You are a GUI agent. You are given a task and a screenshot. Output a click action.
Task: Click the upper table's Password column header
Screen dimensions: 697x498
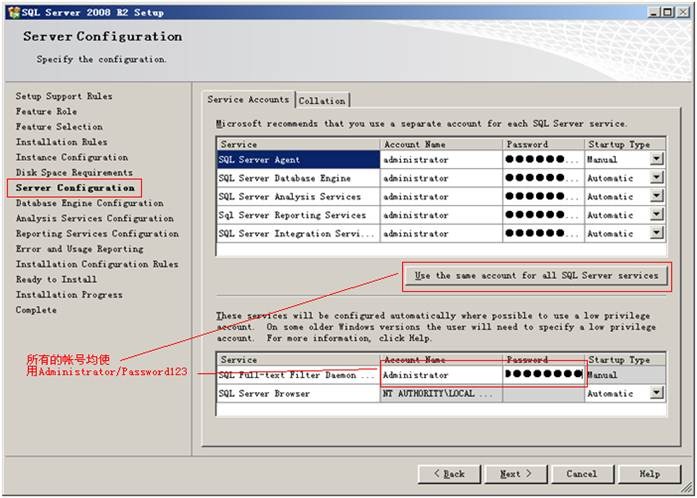(544, 144)
